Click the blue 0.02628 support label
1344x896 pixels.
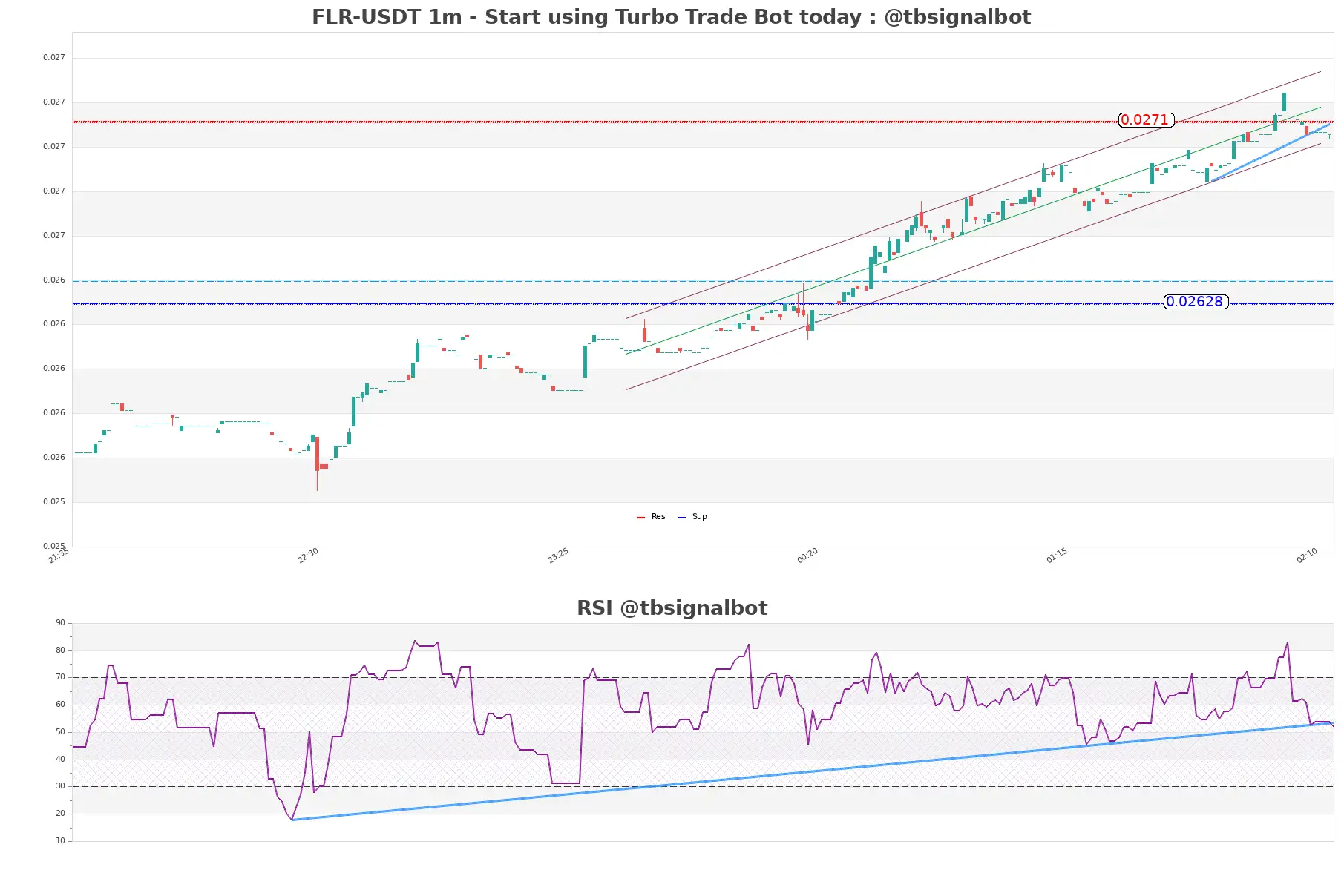tap(1196, 302)
